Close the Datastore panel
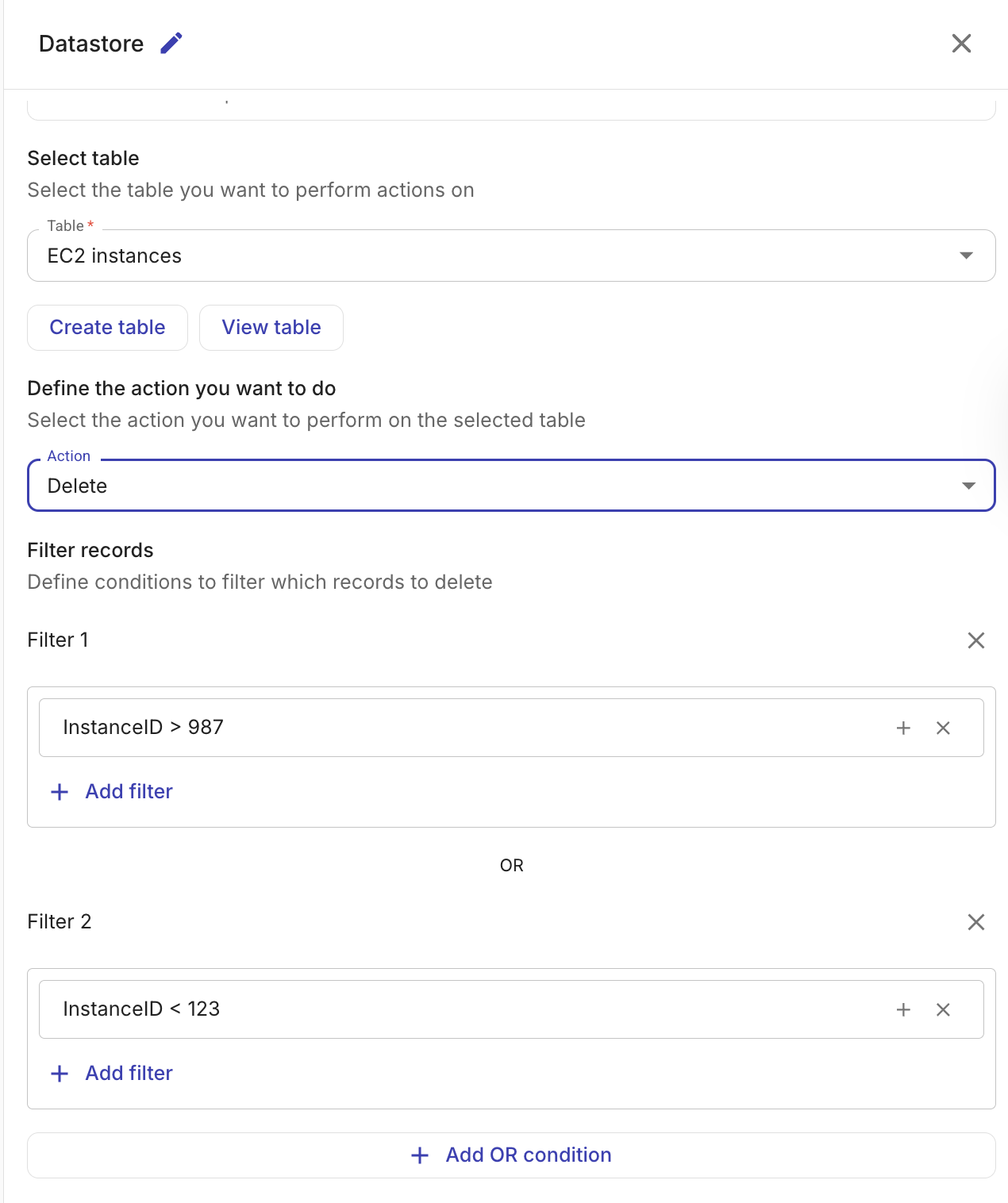The height and width of the screenshot is (1203, 1008). [x=961, y=44]
